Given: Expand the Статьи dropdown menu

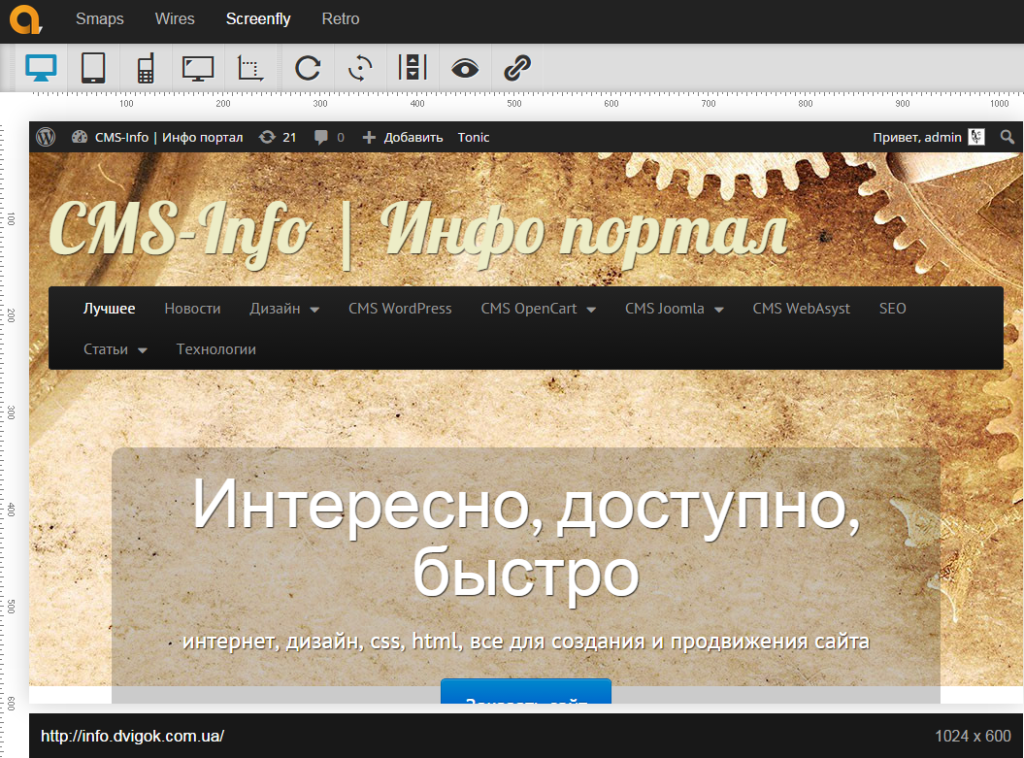Looking at the screenshot, I should coord(115,350).
